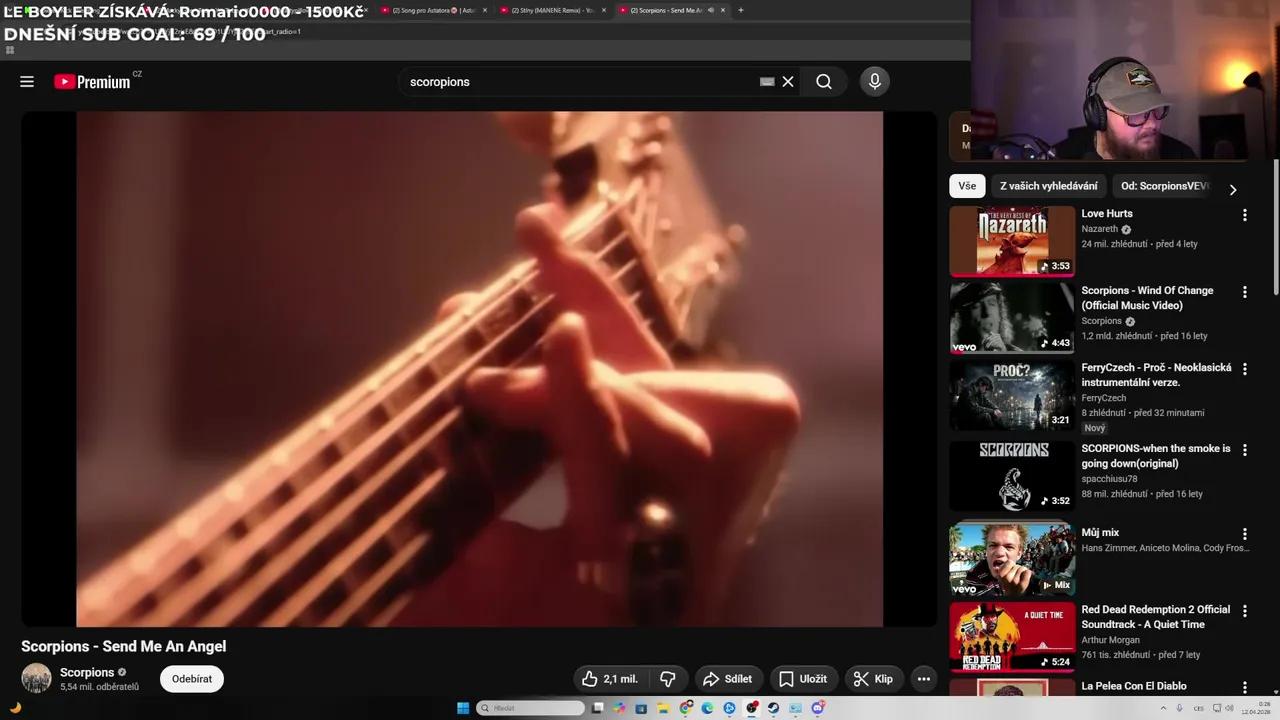Viewport: 1280px width, 720px height.
Task: Open the taskbar clock and date
Action: (1256, 708)
